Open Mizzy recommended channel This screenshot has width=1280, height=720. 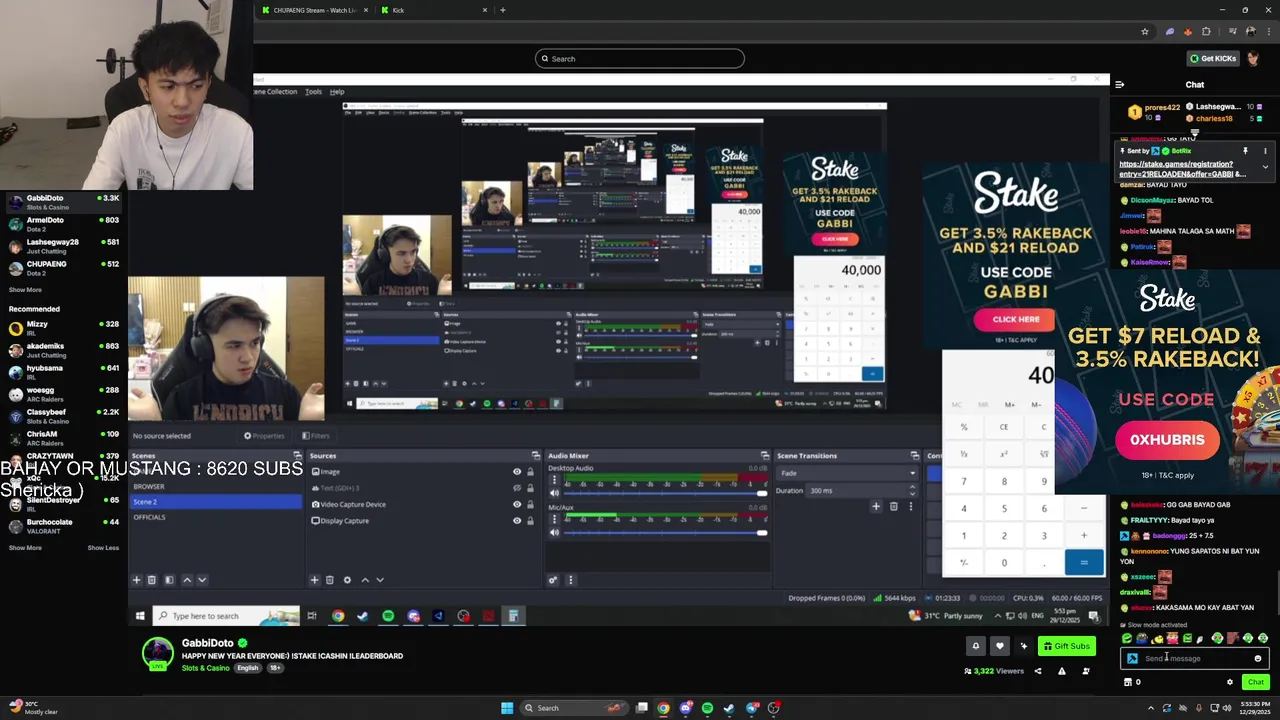pyautogui.click(x=63, y=328)
